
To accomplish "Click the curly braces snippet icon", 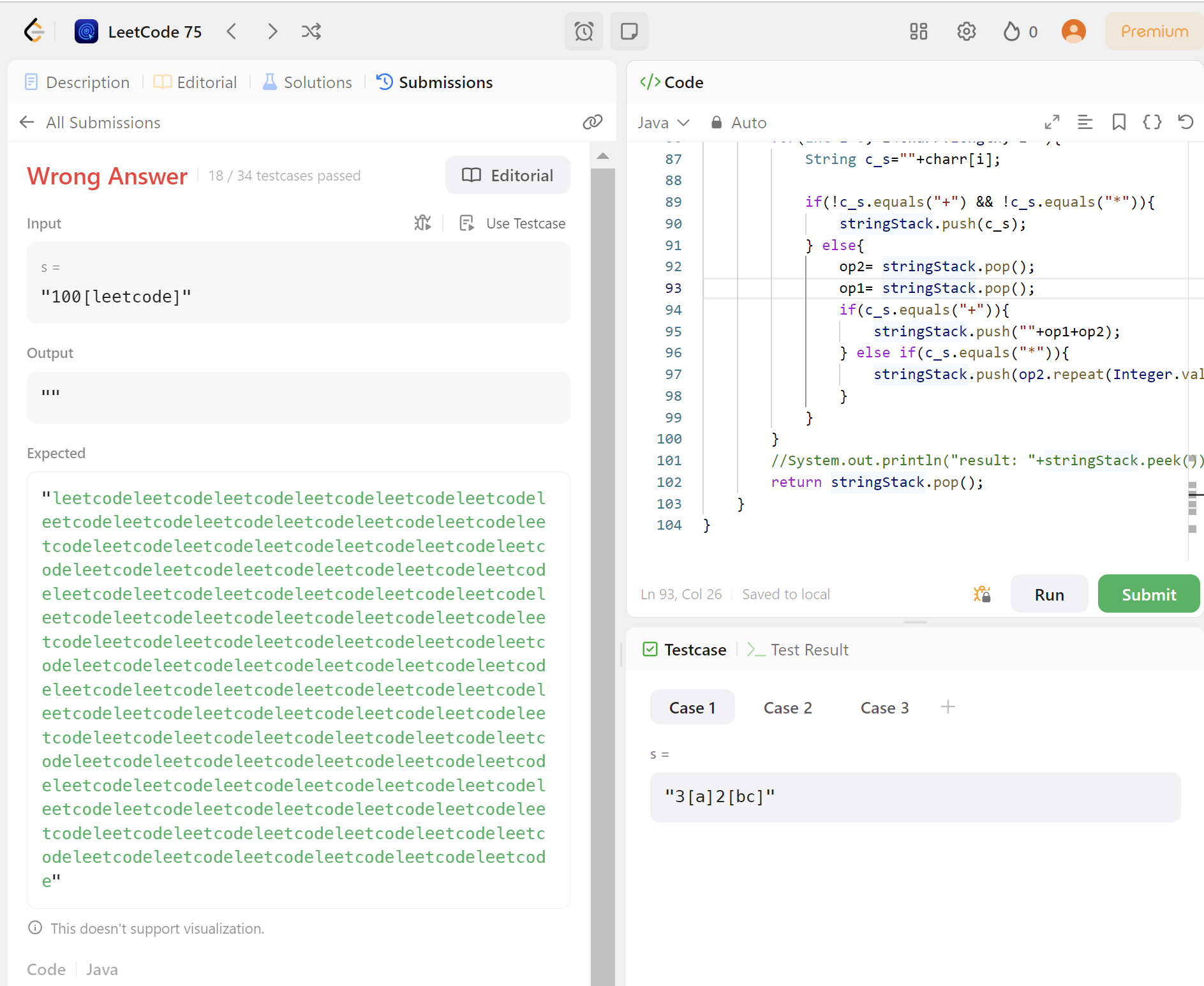I will 1152,122.
